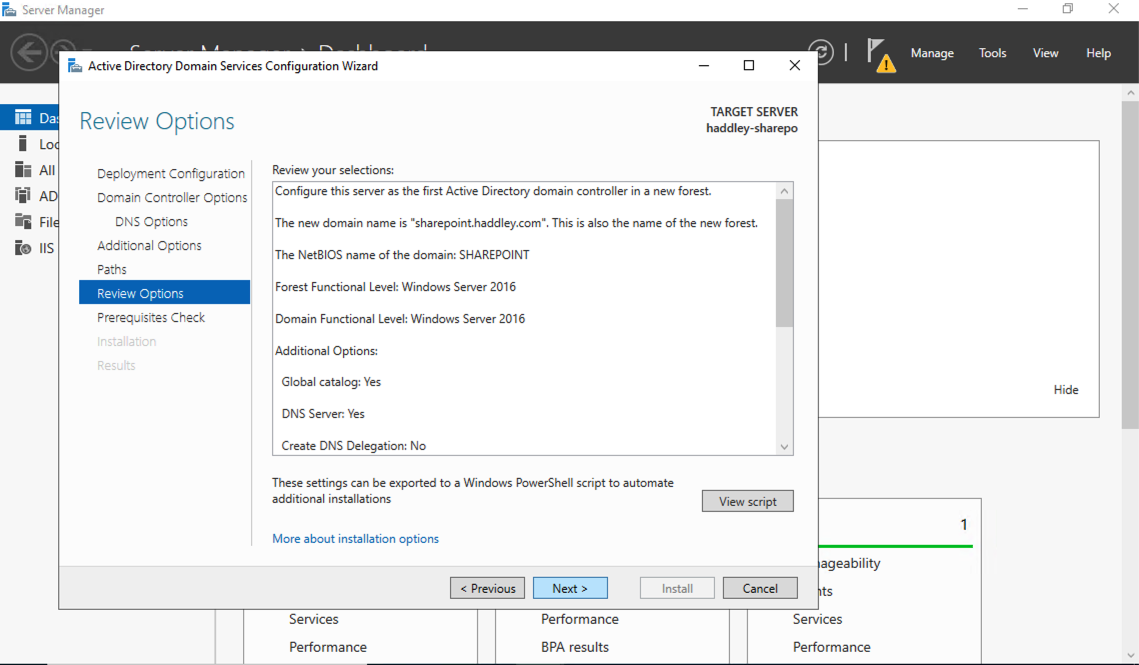1139x665 pixels.
Task: Open the Manage menu
Action: 932,53
